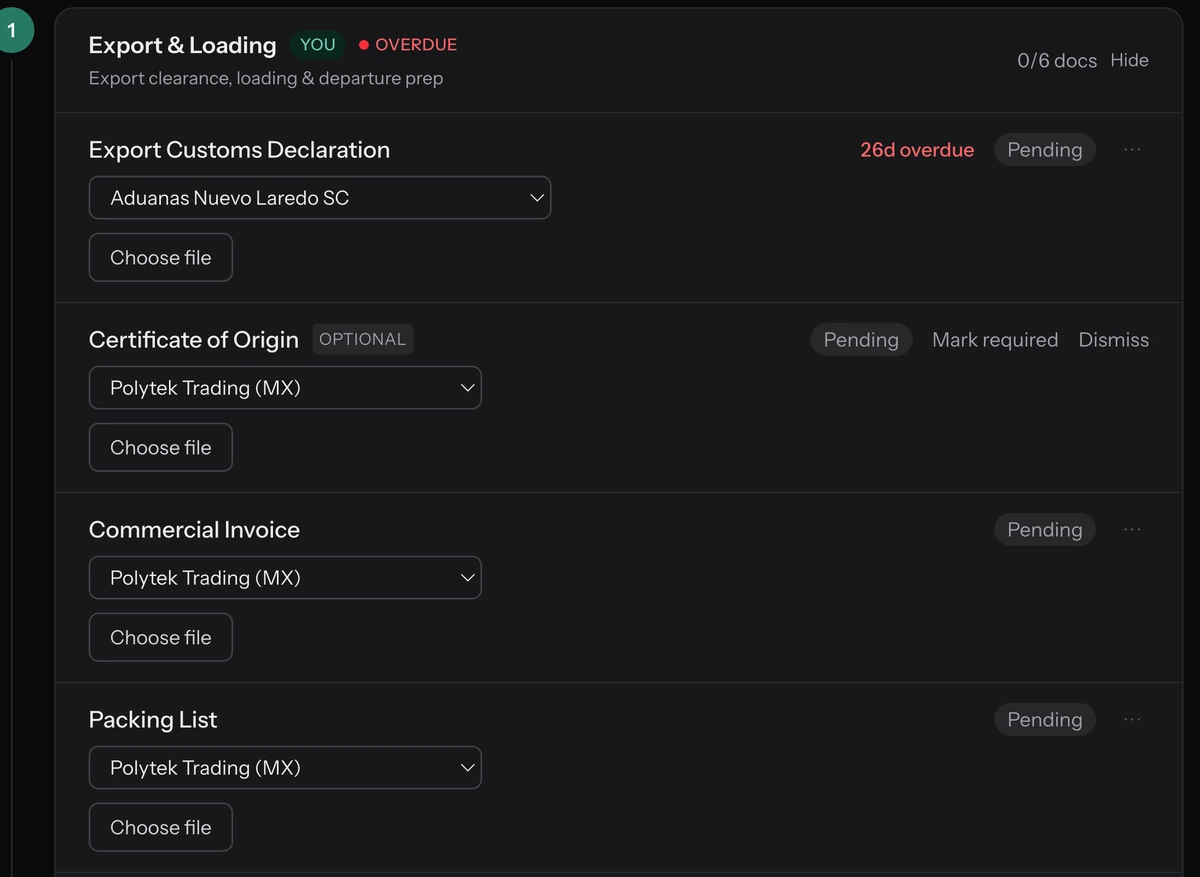Click Pending status of Certificate of Origin
This screenshot has width=1200, height=877.
click(861, 340)
